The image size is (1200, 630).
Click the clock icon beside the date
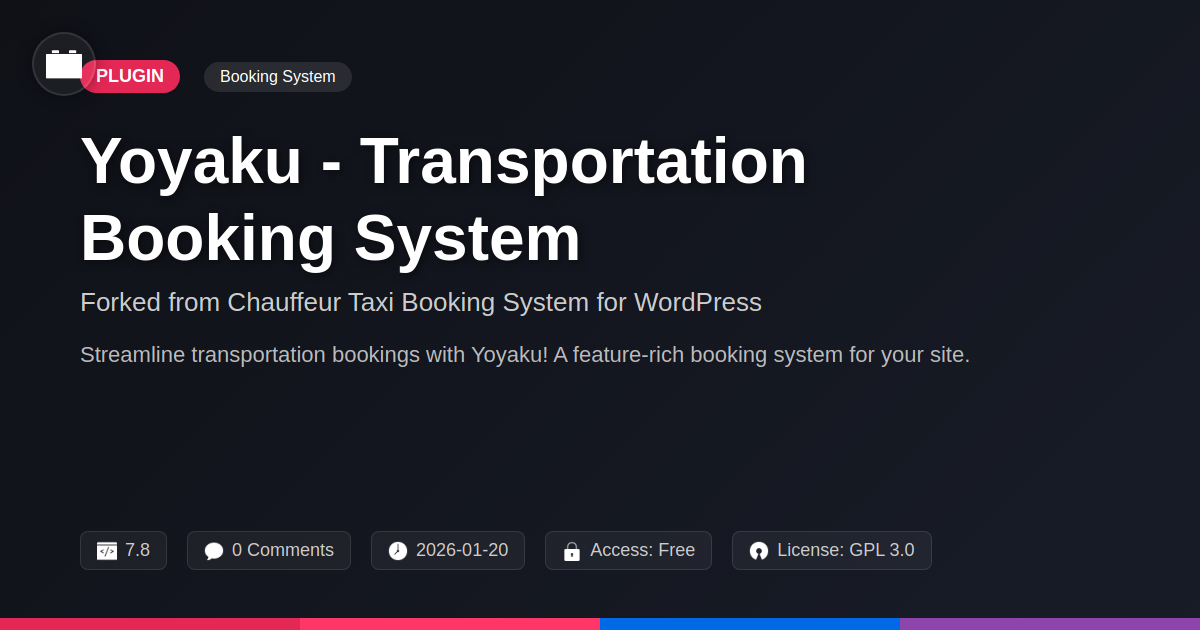(x=398, y=551)
